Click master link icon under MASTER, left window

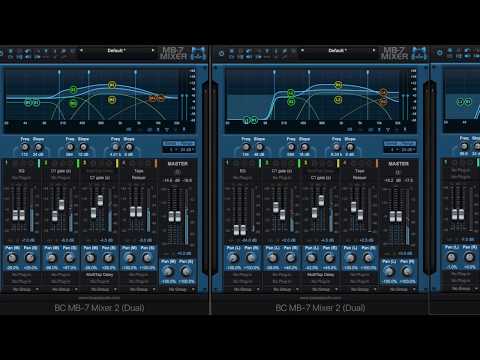[177, 172]
